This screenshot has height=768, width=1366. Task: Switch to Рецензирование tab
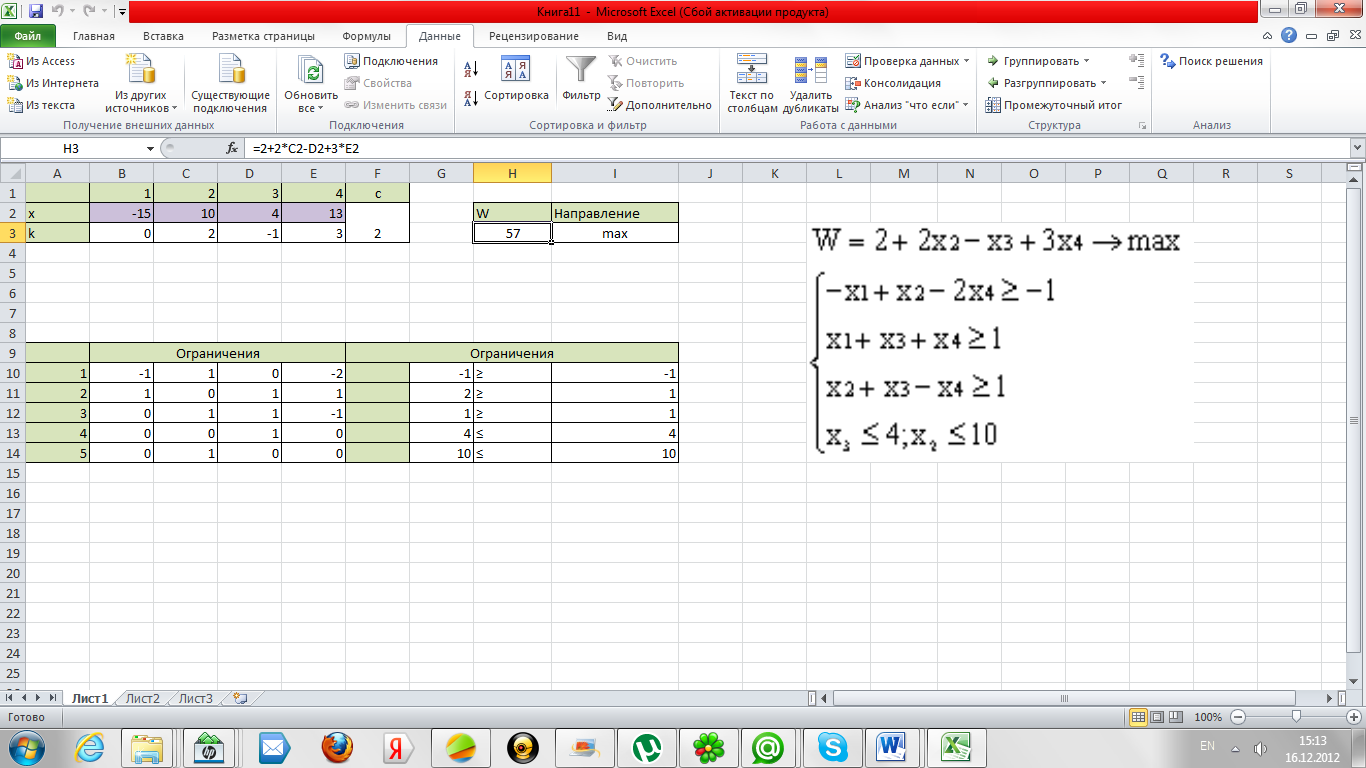tap(533, 36)
